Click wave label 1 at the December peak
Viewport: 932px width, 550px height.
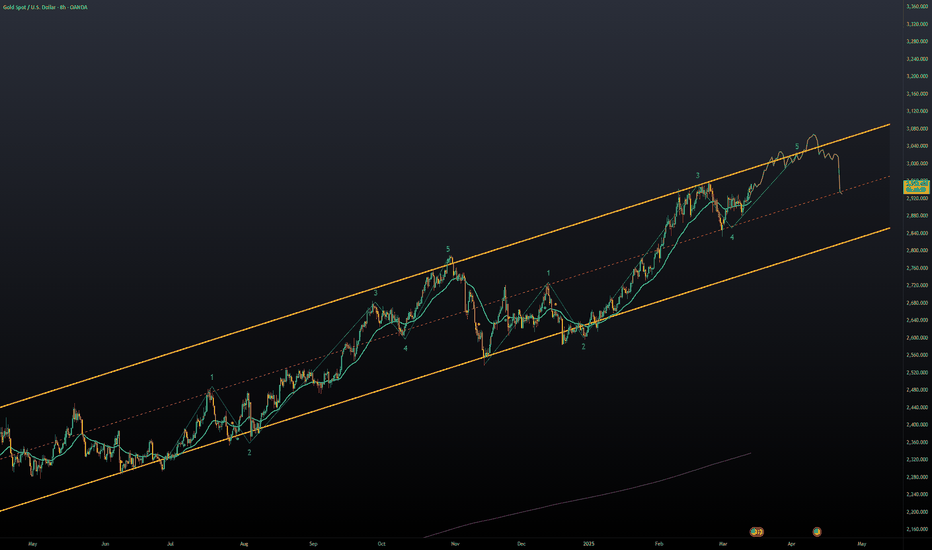click(548, 274)
